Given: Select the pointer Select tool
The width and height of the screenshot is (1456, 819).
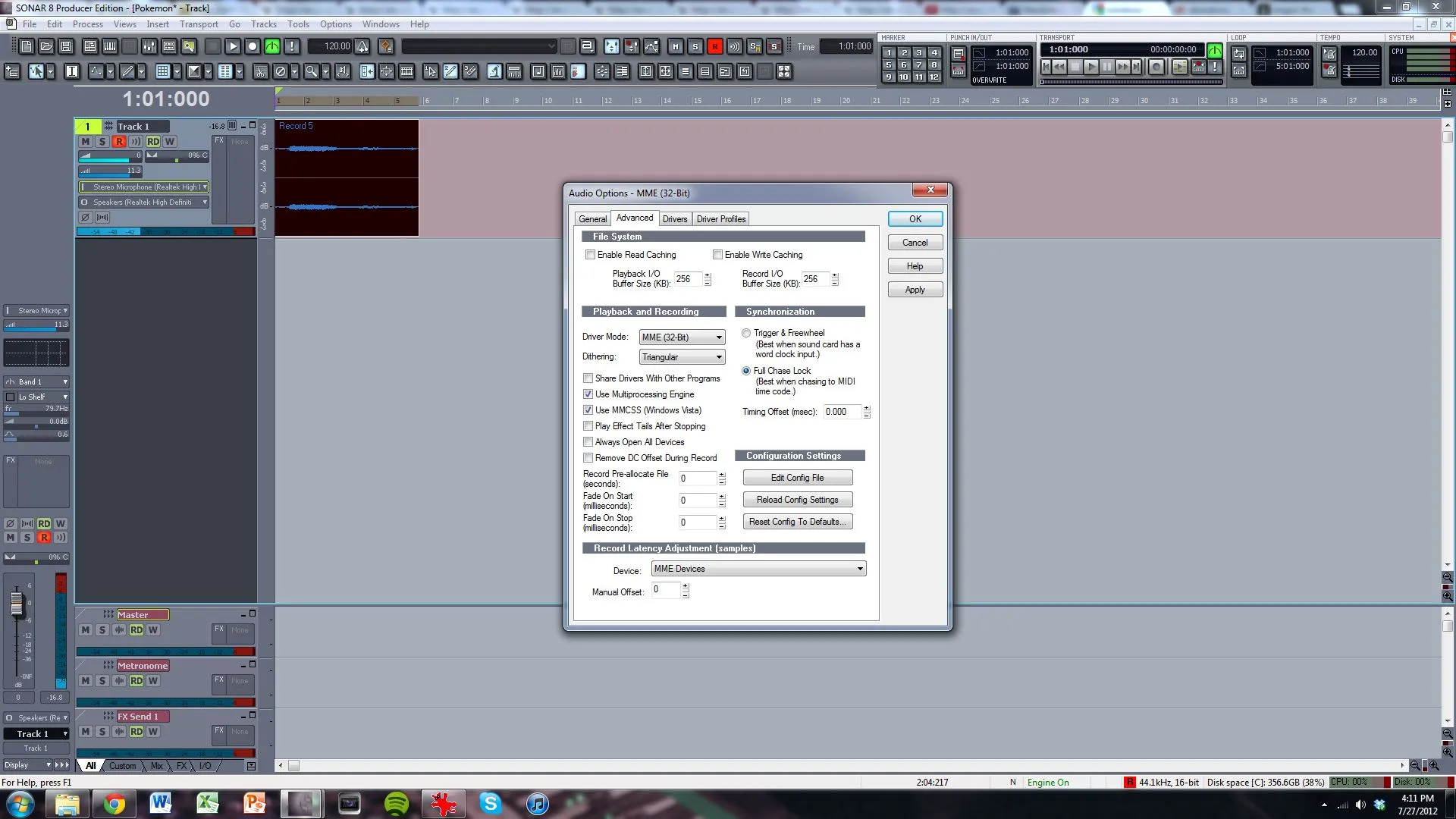Looking at the screenshot, I should [x=36, y=71].
